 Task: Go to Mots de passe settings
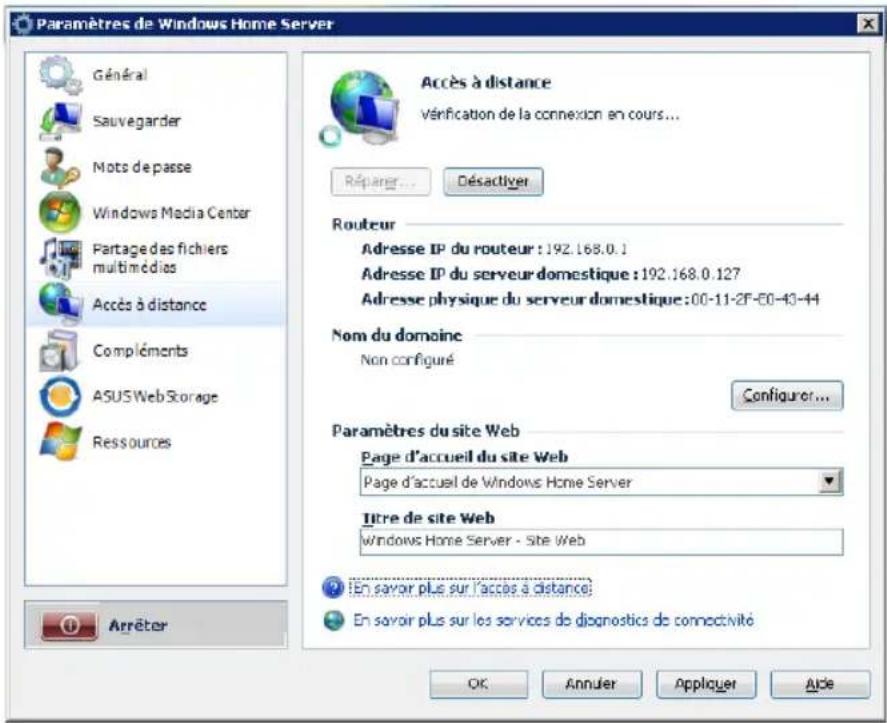(142, 167)
